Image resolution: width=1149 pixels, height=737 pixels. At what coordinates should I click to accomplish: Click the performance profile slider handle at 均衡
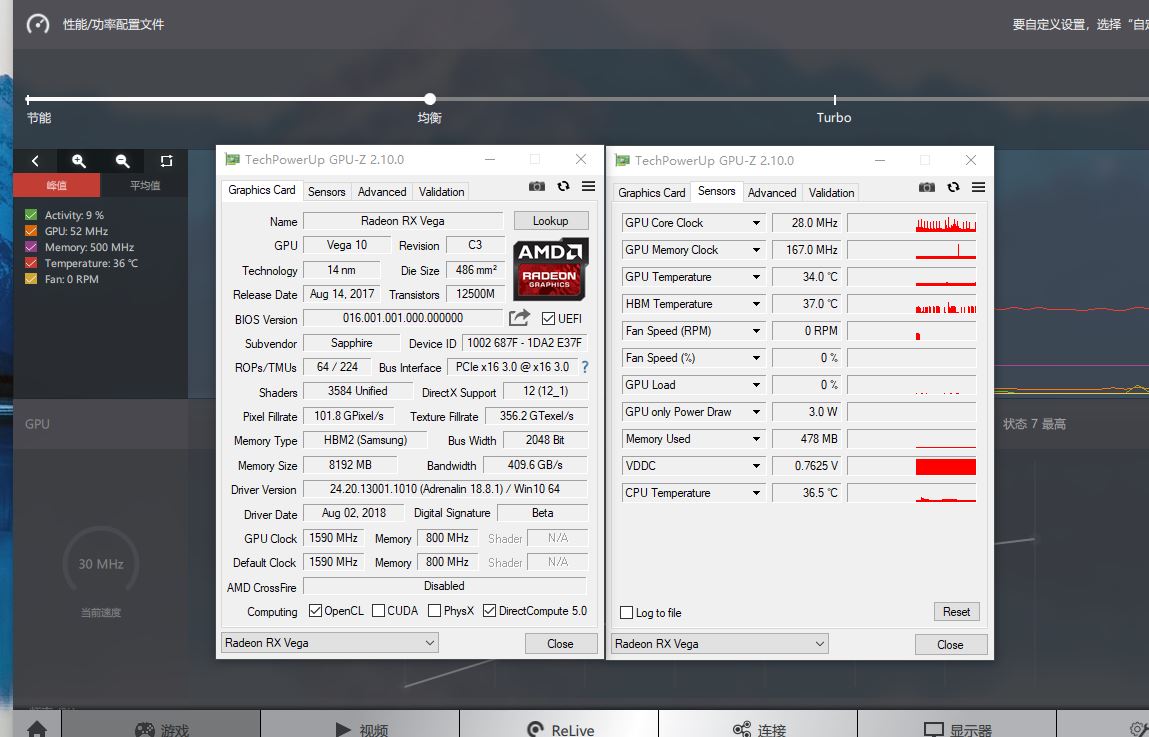pyautogui.click(x=430, y=99)
